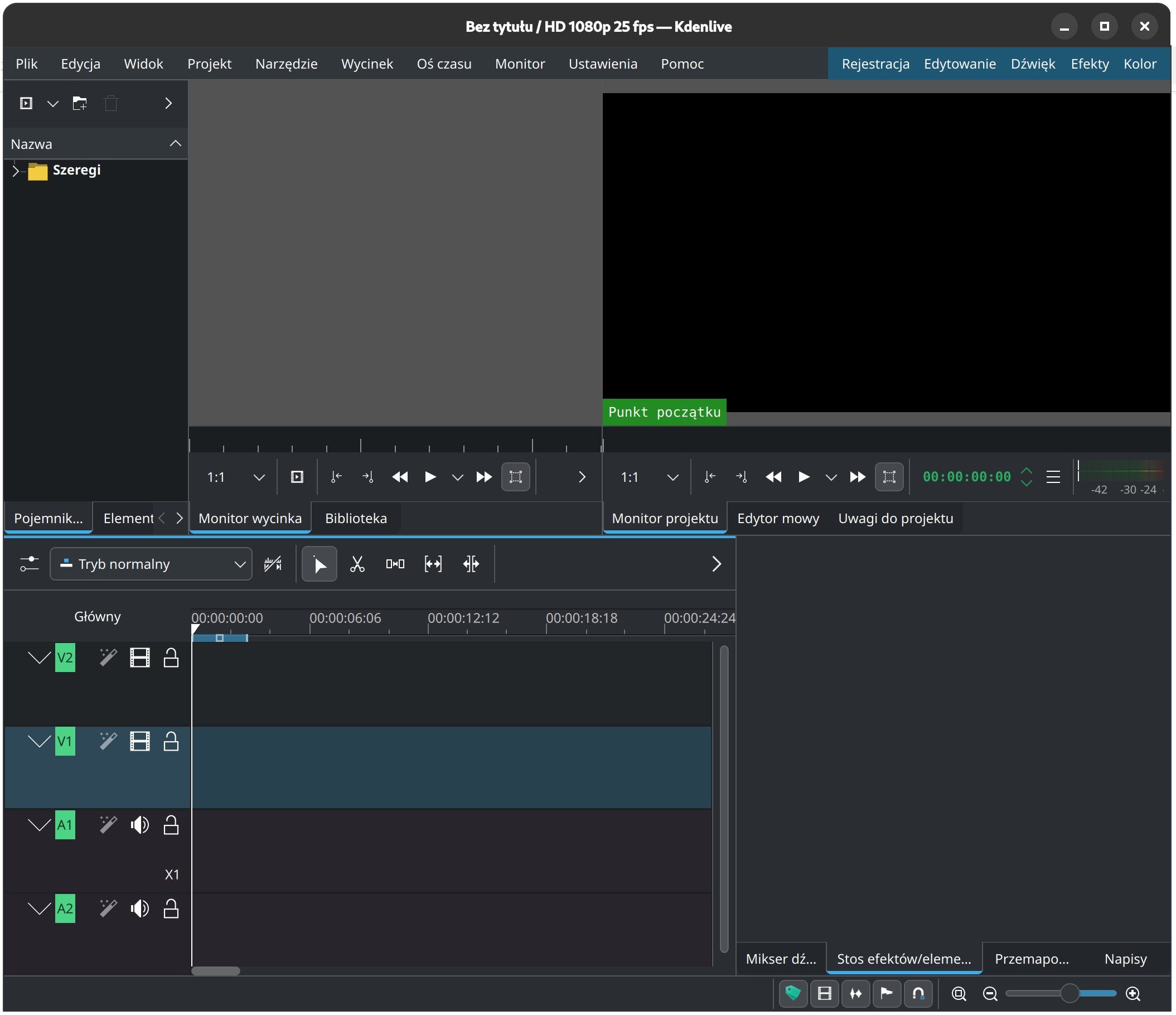Click the Główny timeline label
The height and width of the screenshot is (1015, 1176).
point(97,616)
